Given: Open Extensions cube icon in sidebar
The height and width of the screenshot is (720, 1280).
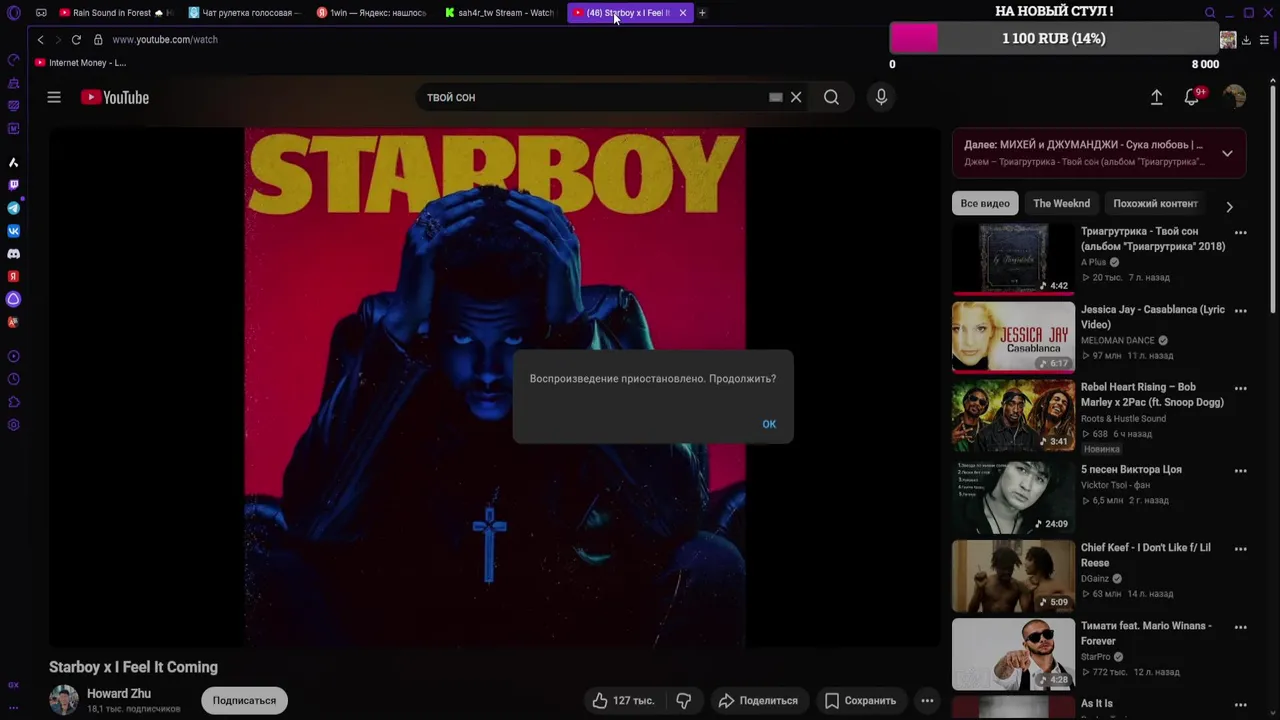Looking at the screenshot, I should click(x=14, y=402).
